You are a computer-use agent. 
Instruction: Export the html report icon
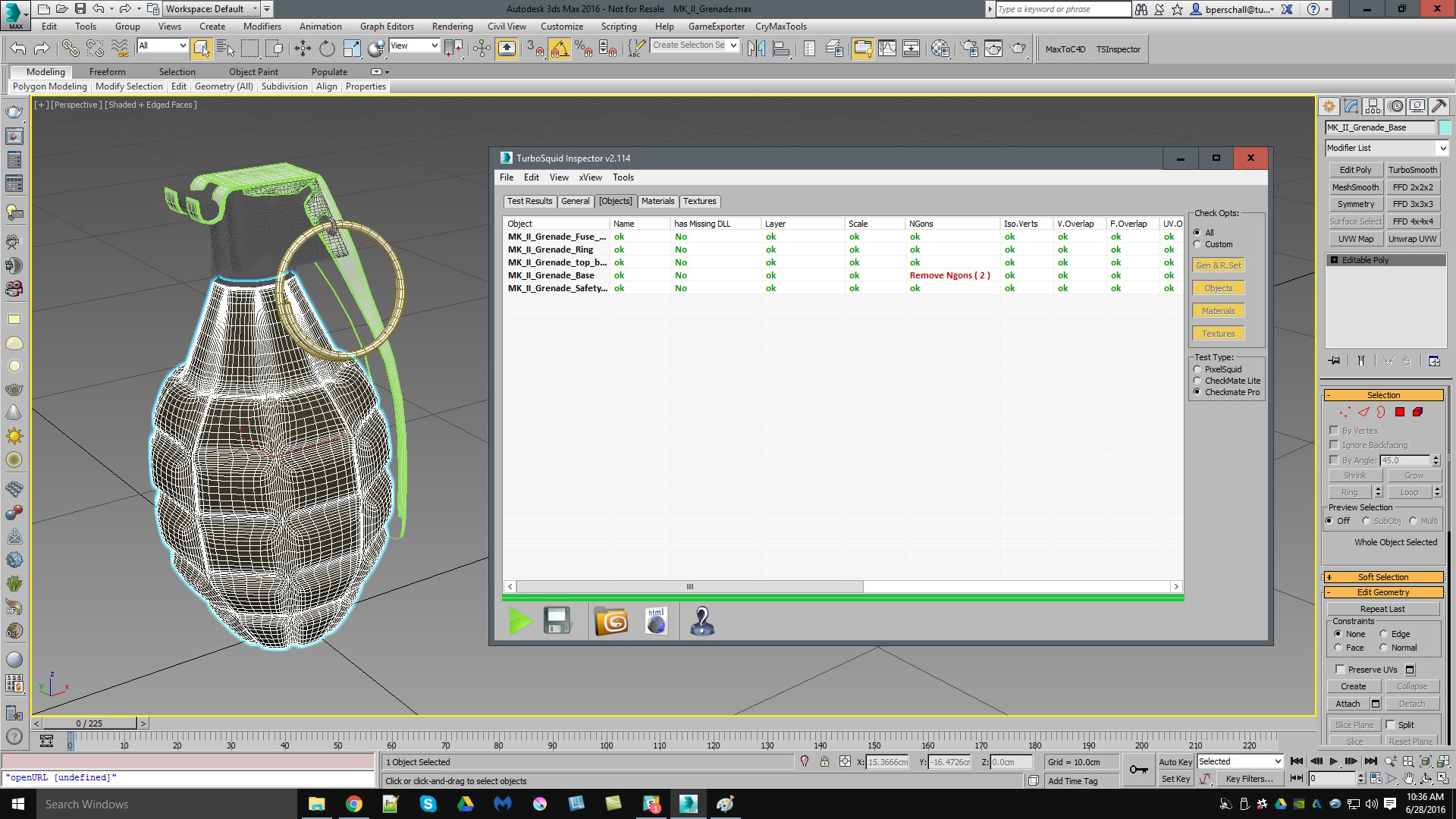coord(656,621)
